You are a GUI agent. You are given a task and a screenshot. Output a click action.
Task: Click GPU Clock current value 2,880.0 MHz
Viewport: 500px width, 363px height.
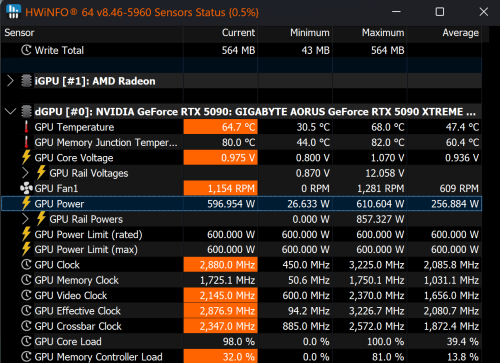227,265
